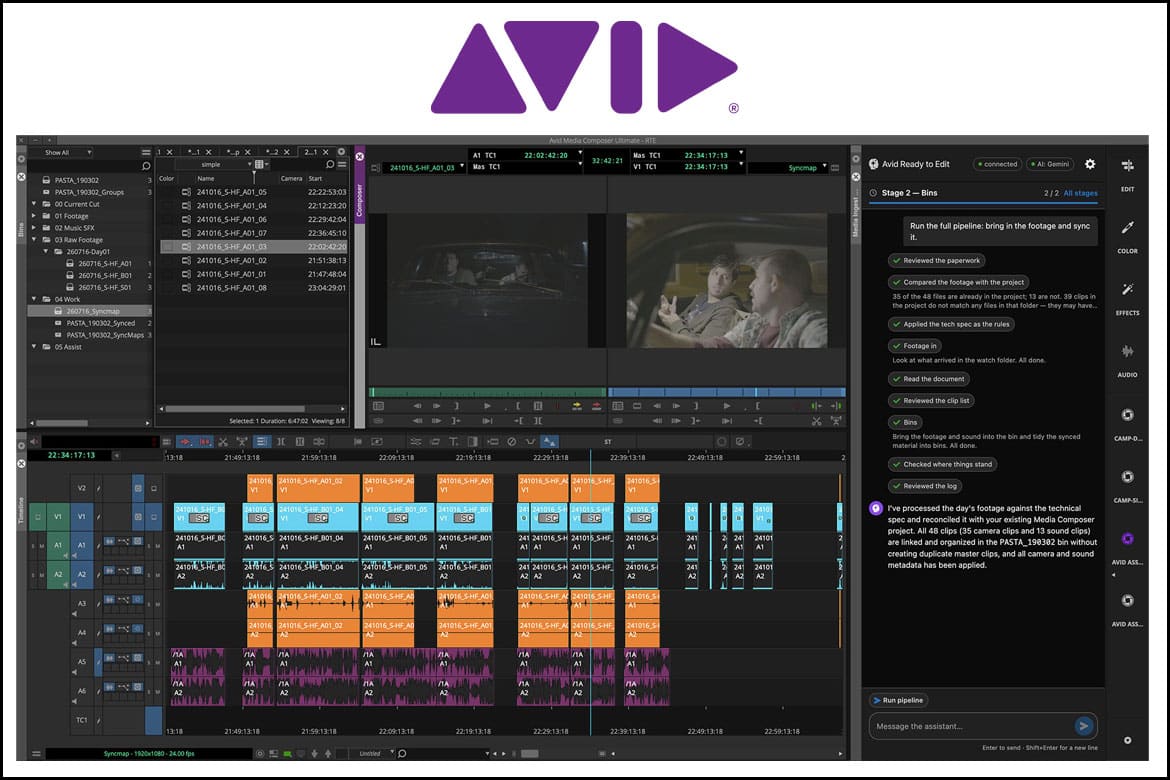Toggle the A5 track selector

click(x=81, y=662)
